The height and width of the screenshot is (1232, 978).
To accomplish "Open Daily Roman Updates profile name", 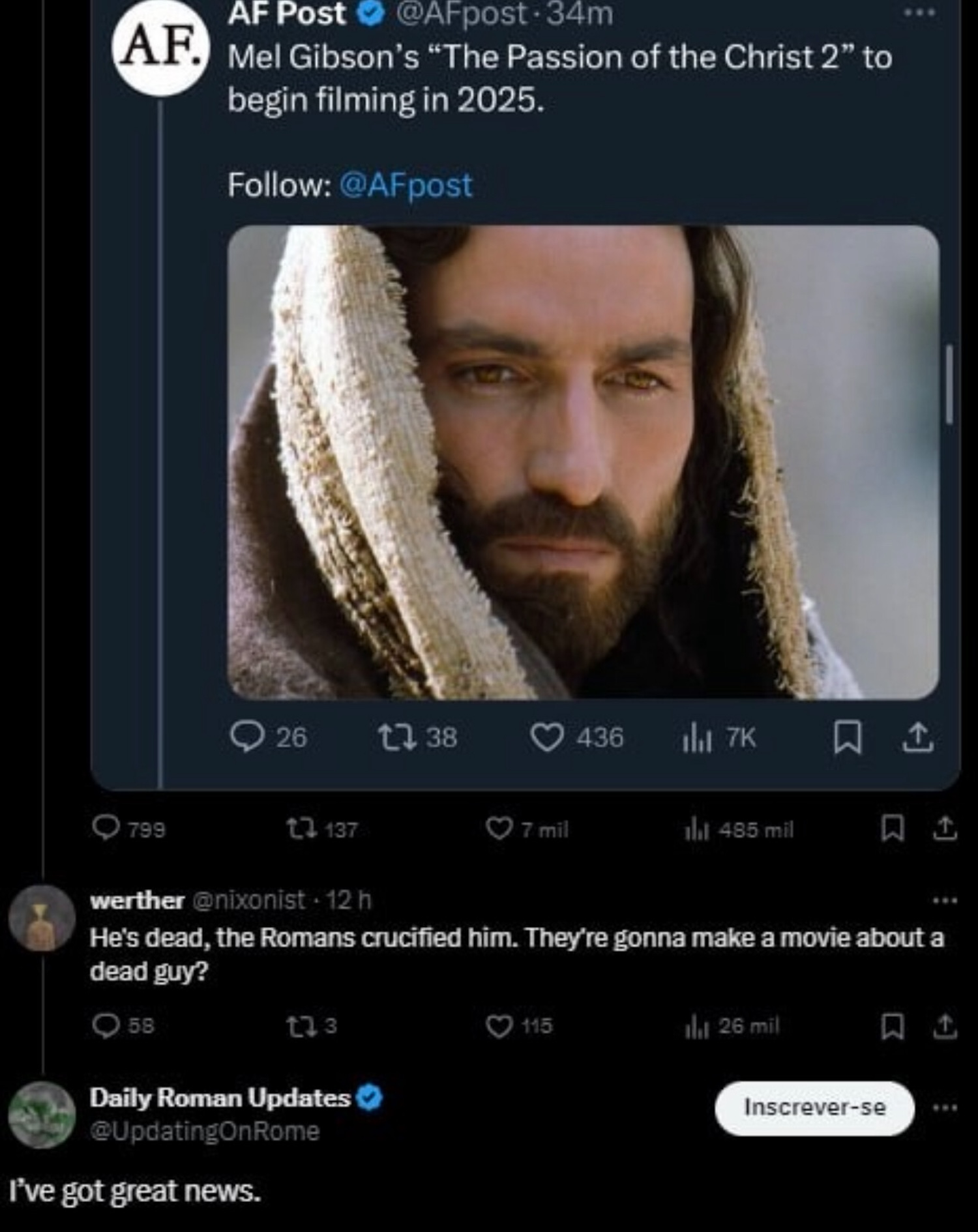I will click(x=220, y=1098).
